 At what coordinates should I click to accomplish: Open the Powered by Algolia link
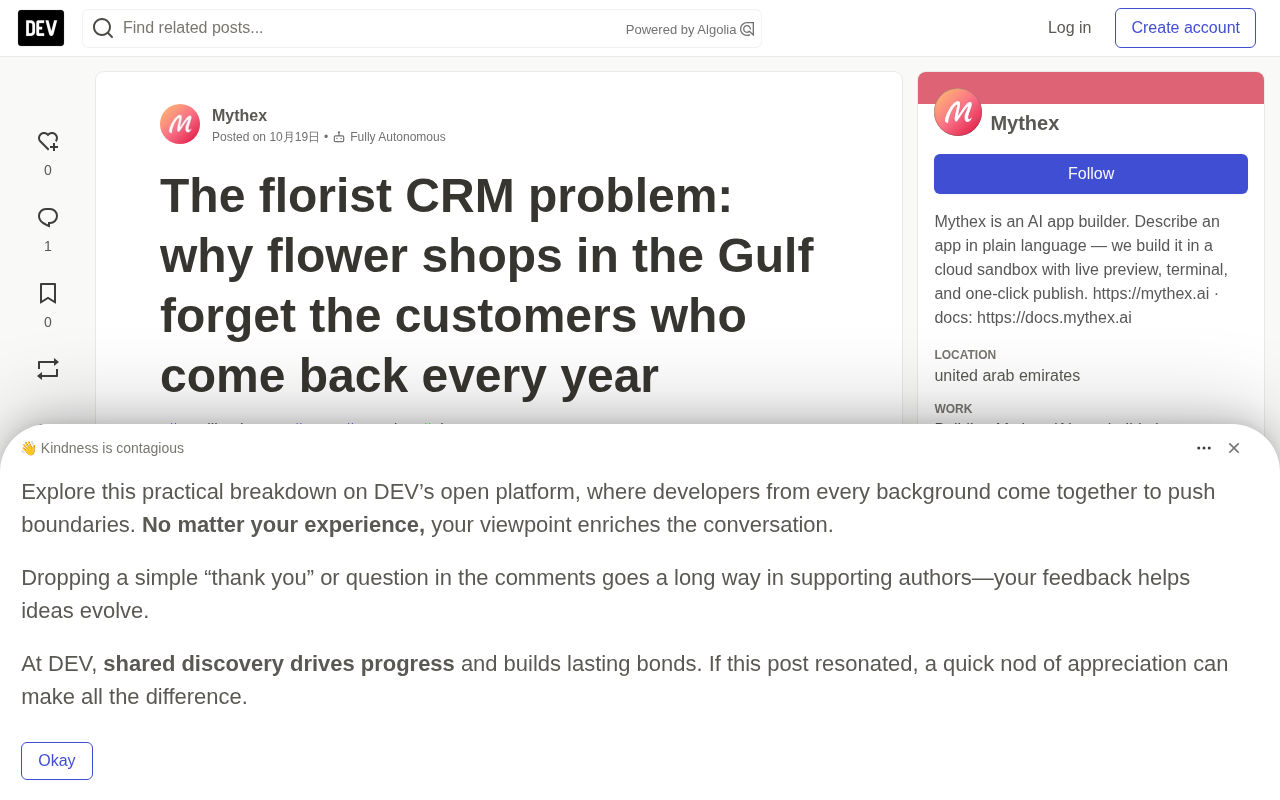point(690,29)
